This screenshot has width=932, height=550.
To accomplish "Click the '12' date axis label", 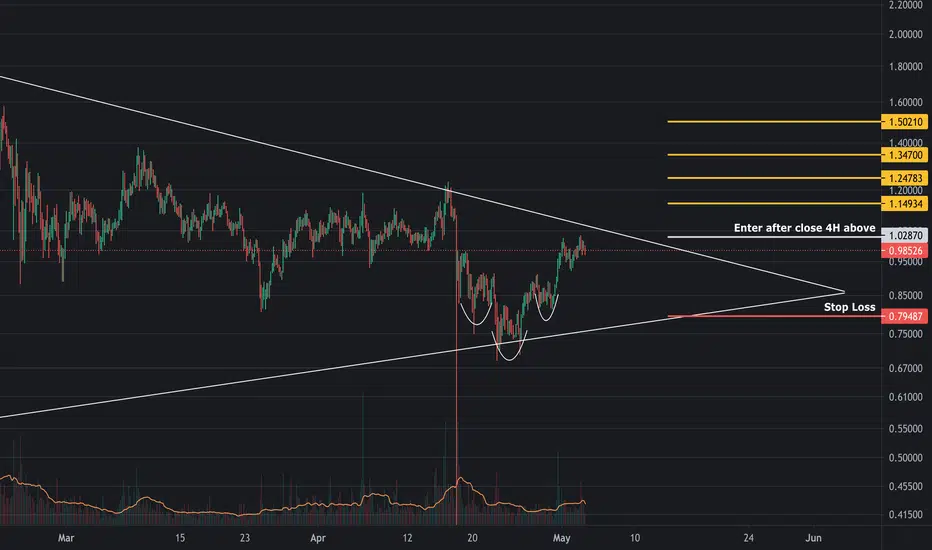I will pos(407,538).
